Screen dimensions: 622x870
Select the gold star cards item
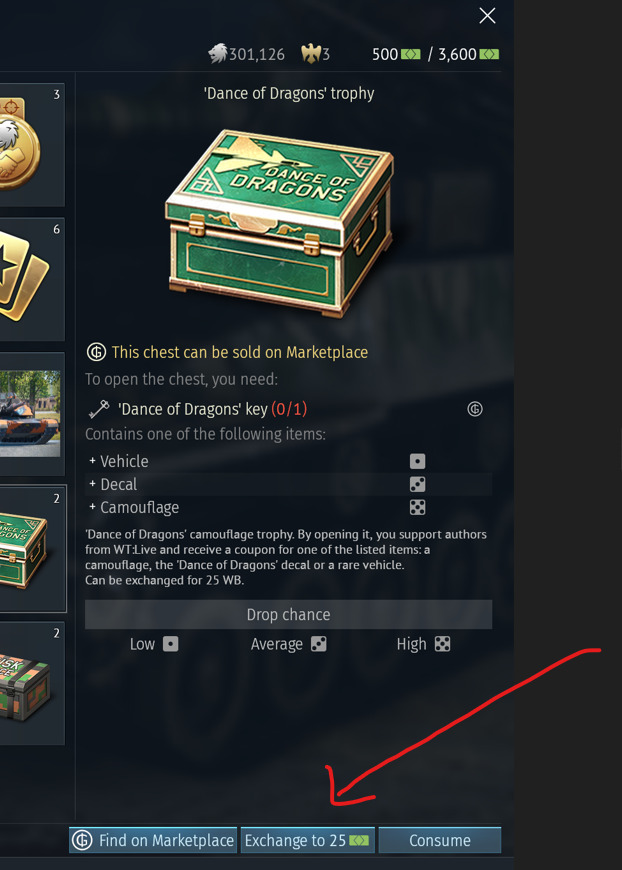32,280
